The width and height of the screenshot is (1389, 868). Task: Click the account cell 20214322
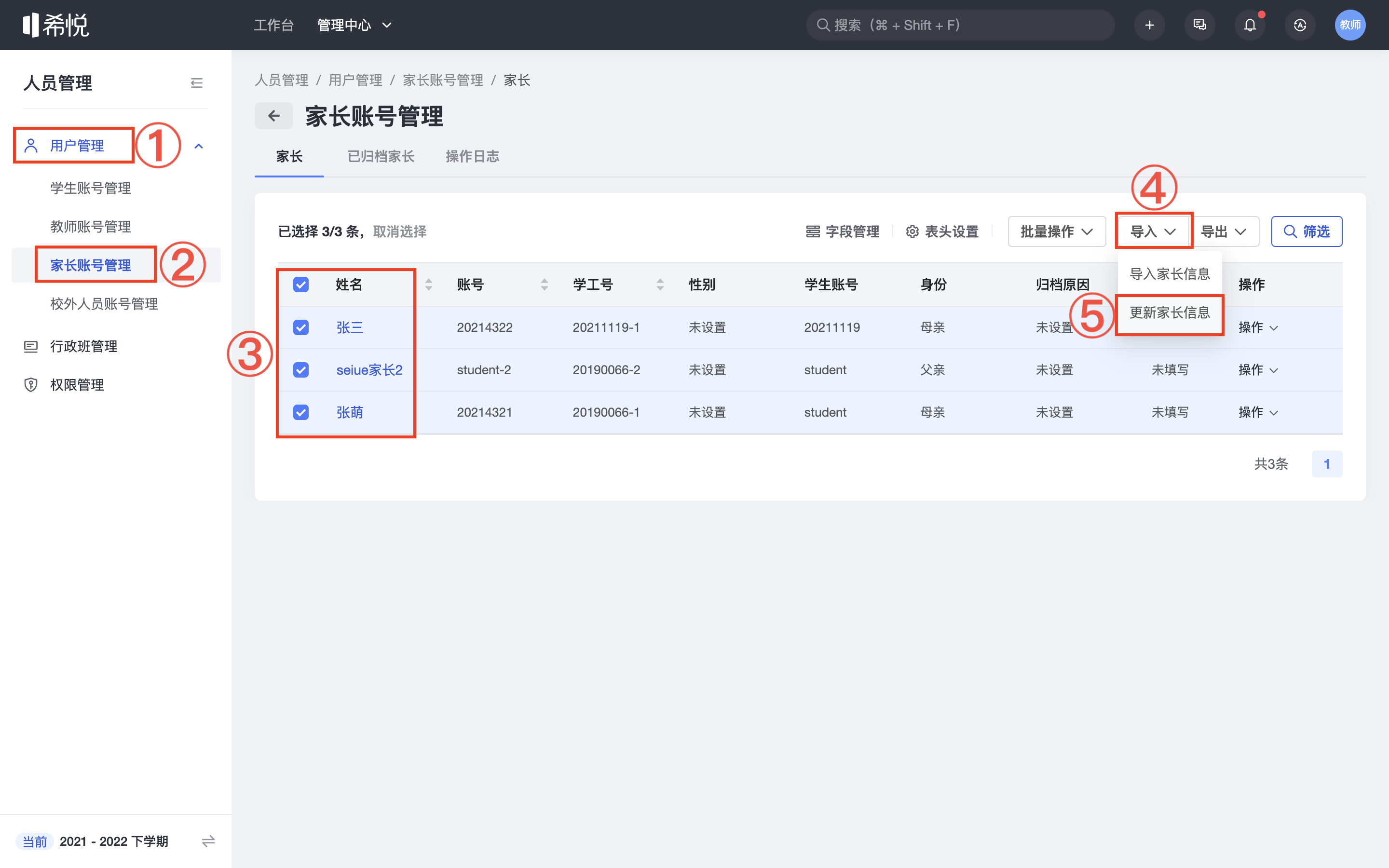[484, 327]
